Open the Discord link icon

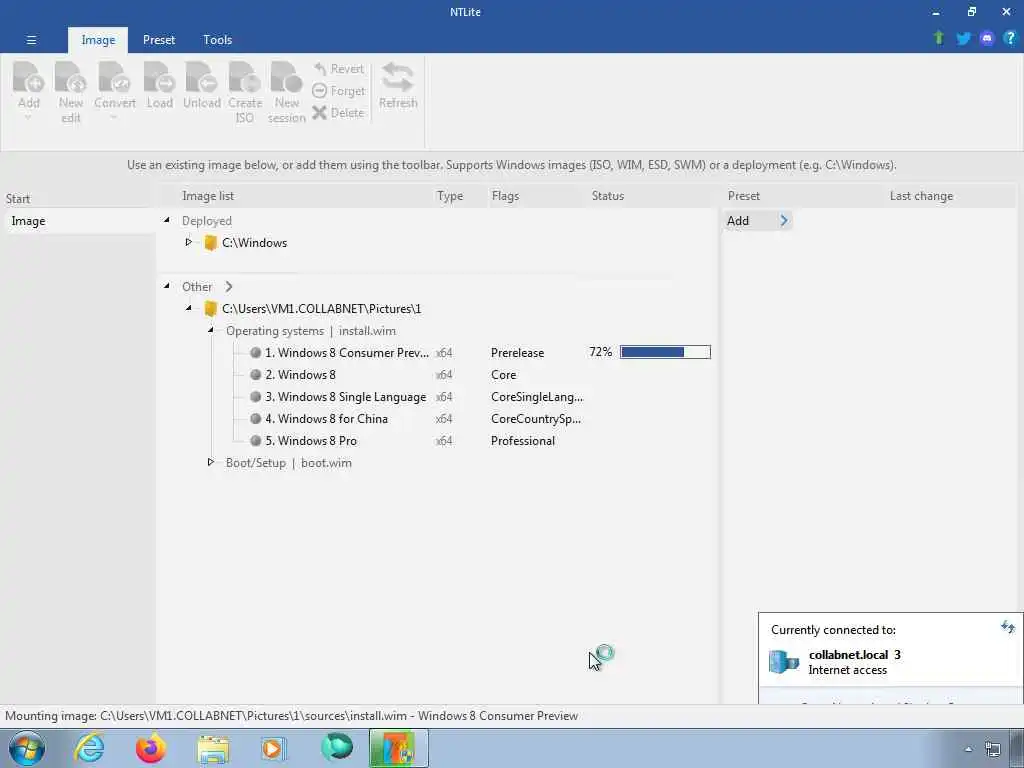tap(987, 39)
